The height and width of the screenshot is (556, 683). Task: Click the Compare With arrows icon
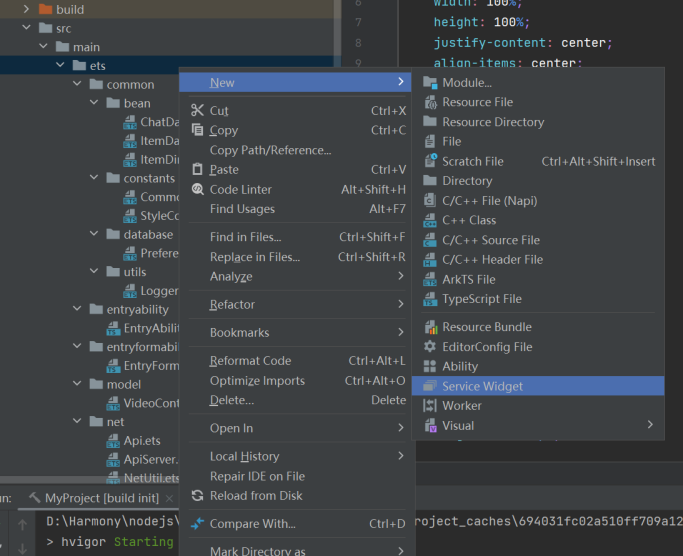(x=197, y=523)
